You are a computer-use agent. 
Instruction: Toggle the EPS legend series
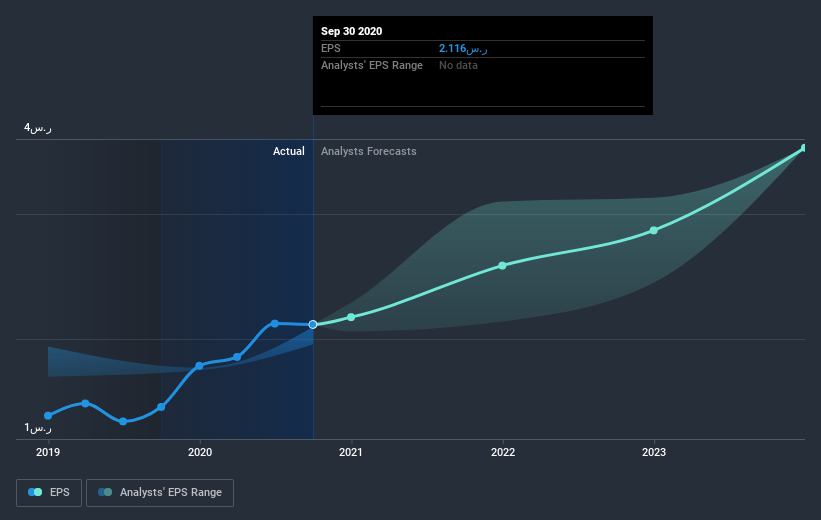point(49,492)
